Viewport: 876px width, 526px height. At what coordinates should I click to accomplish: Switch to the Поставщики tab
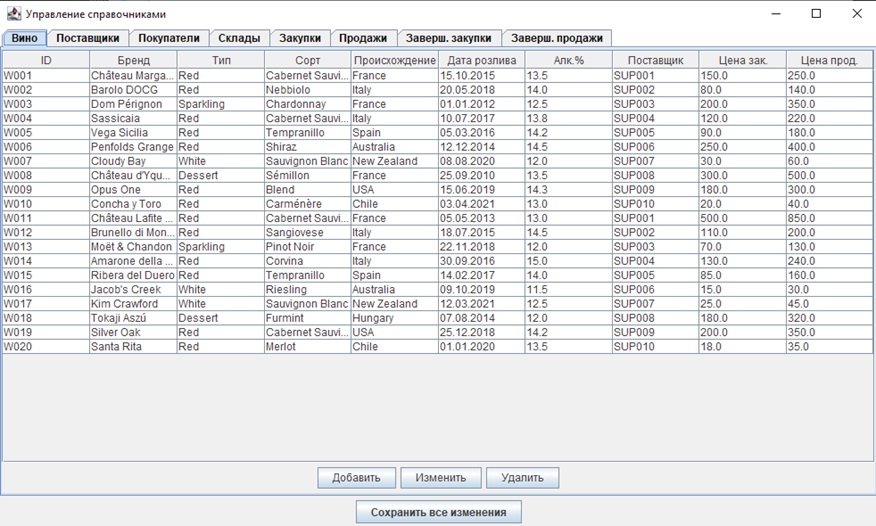[x=88, y=38]
